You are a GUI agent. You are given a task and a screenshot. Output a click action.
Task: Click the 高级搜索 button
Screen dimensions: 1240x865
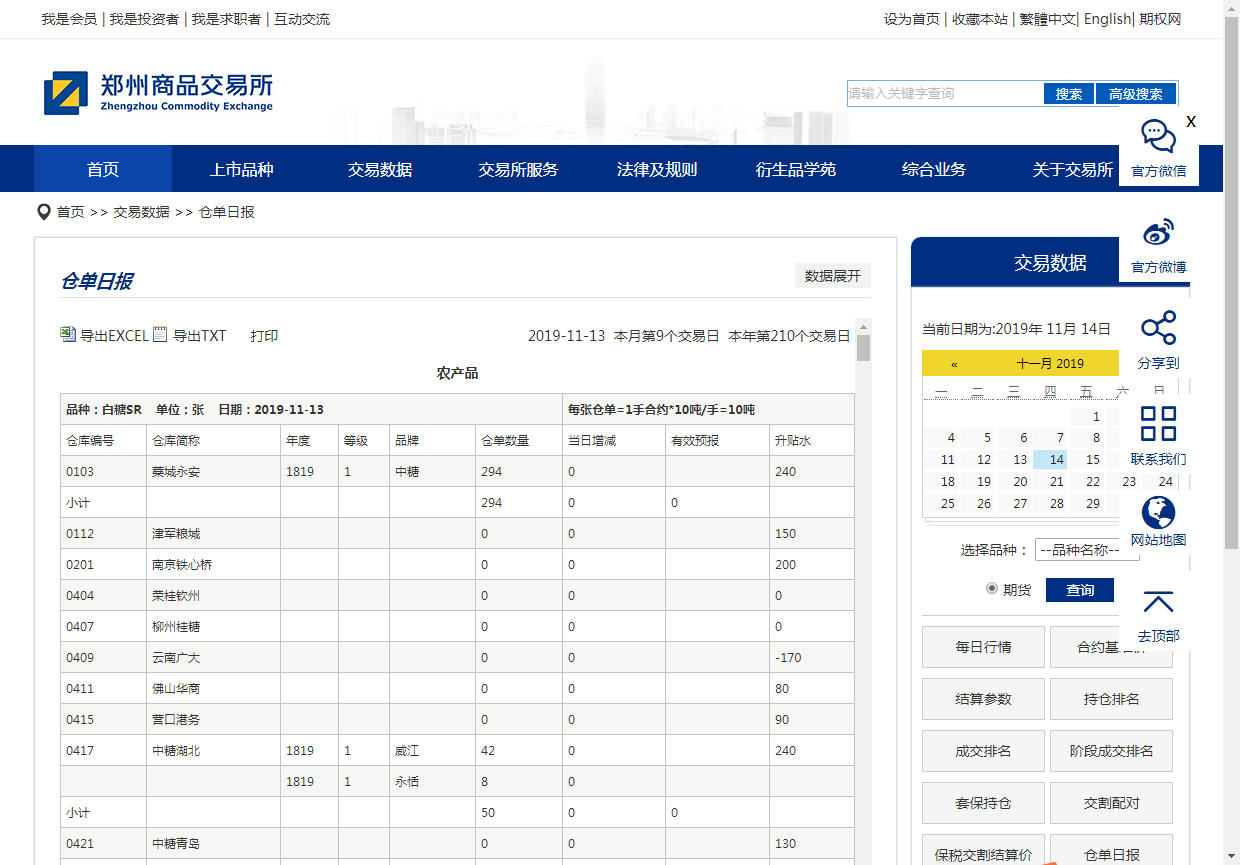click(1135, 94)
